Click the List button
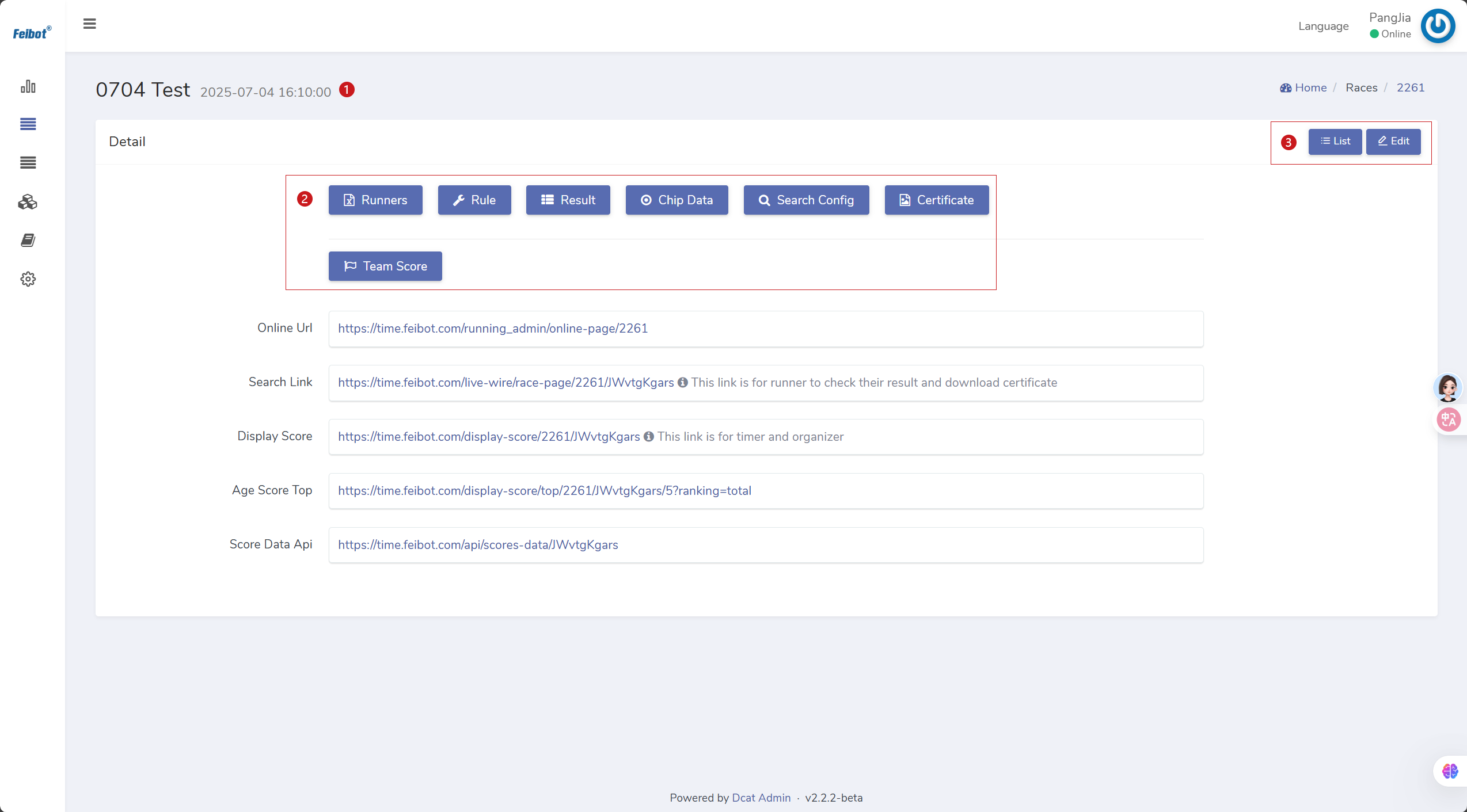 (1335, 141)
